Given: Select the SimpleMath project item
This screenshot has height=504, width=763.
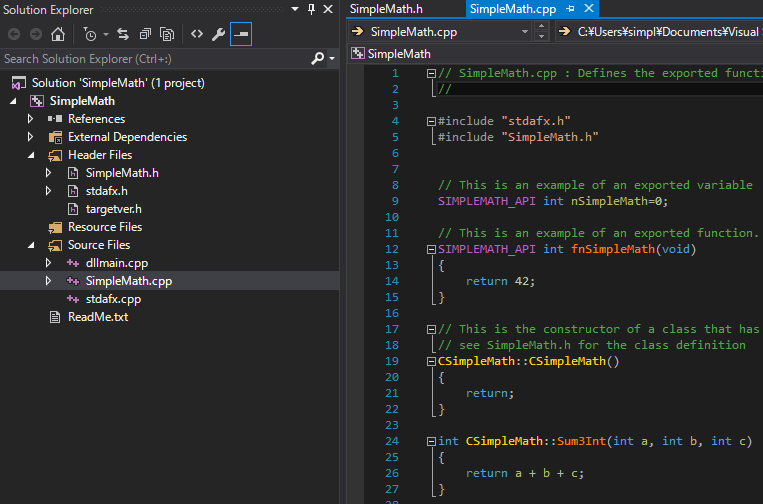Looking at the screenshot, I should pyautogui.click(x=82, y=101).
